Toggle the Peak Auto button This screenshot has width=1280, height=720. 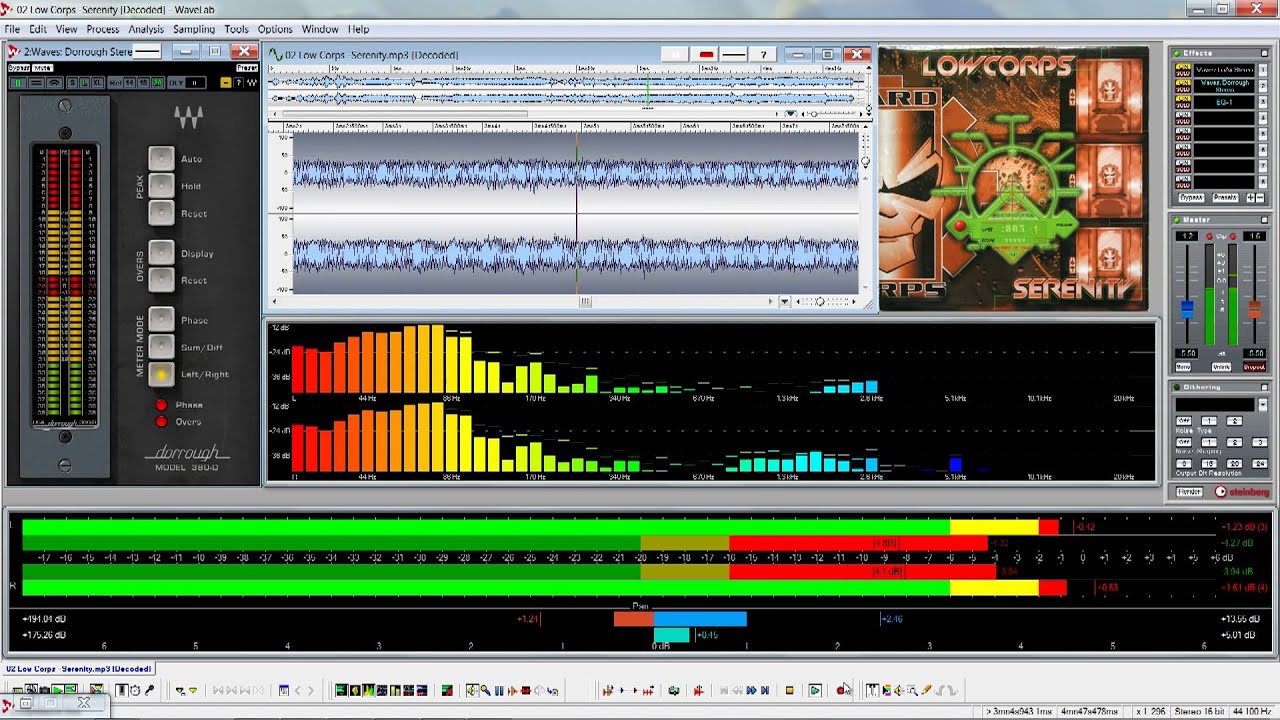tap(161, 158)
